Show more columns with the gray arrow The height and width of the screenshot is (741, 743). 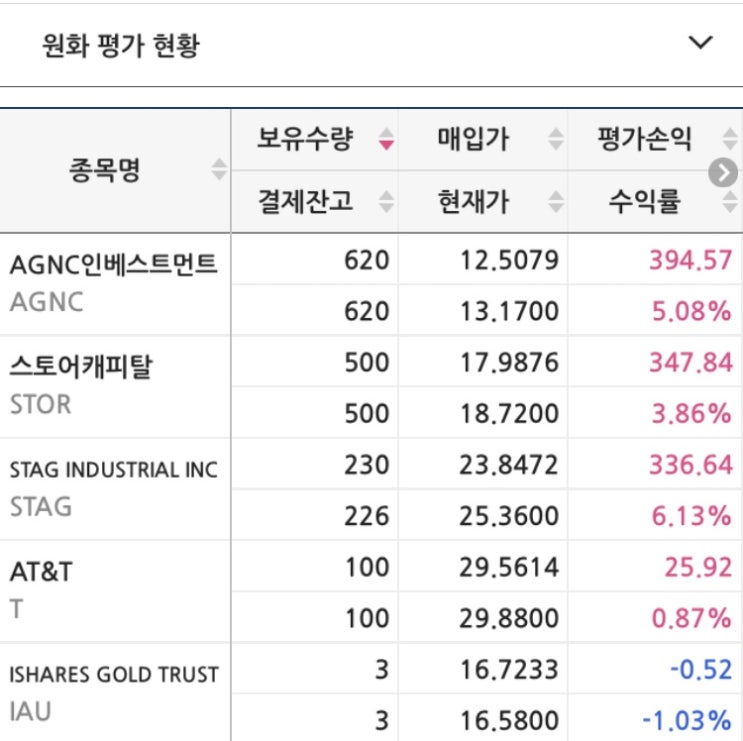(723, 173)
